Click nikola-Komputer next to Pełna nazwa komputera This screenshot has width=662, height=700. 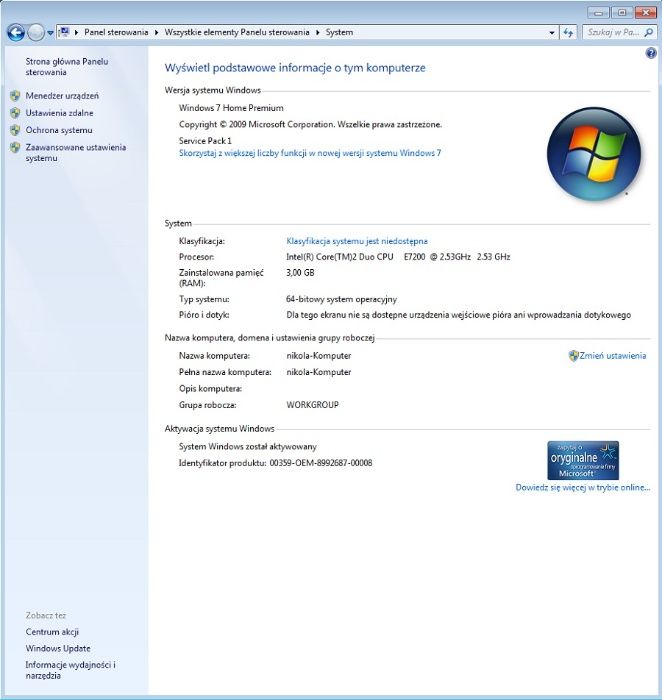click(319, 372)
